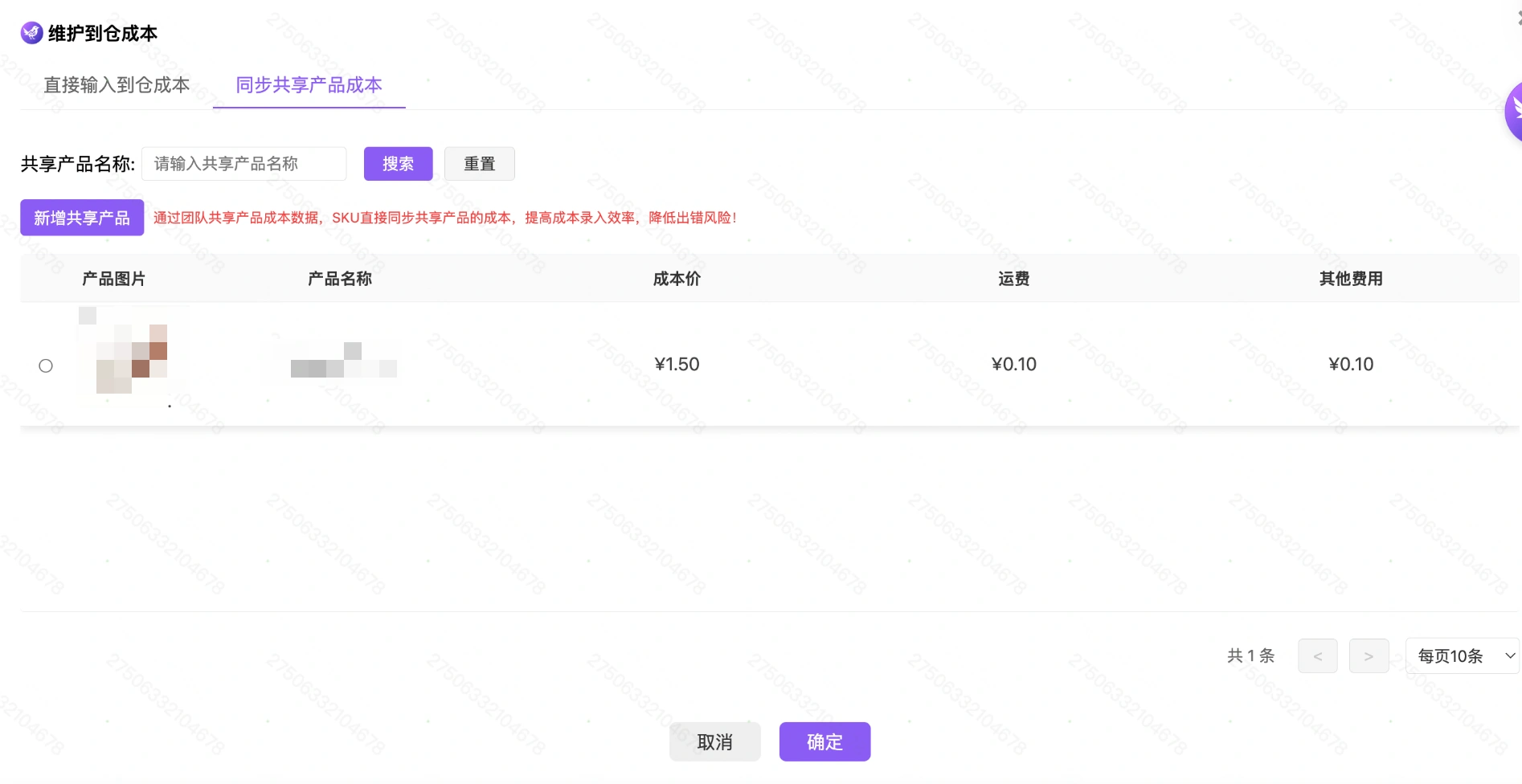Click the blurred product name in the row
Image resolution: width=1522 pixels, height=784 pixels.
(x=344, y=360)
